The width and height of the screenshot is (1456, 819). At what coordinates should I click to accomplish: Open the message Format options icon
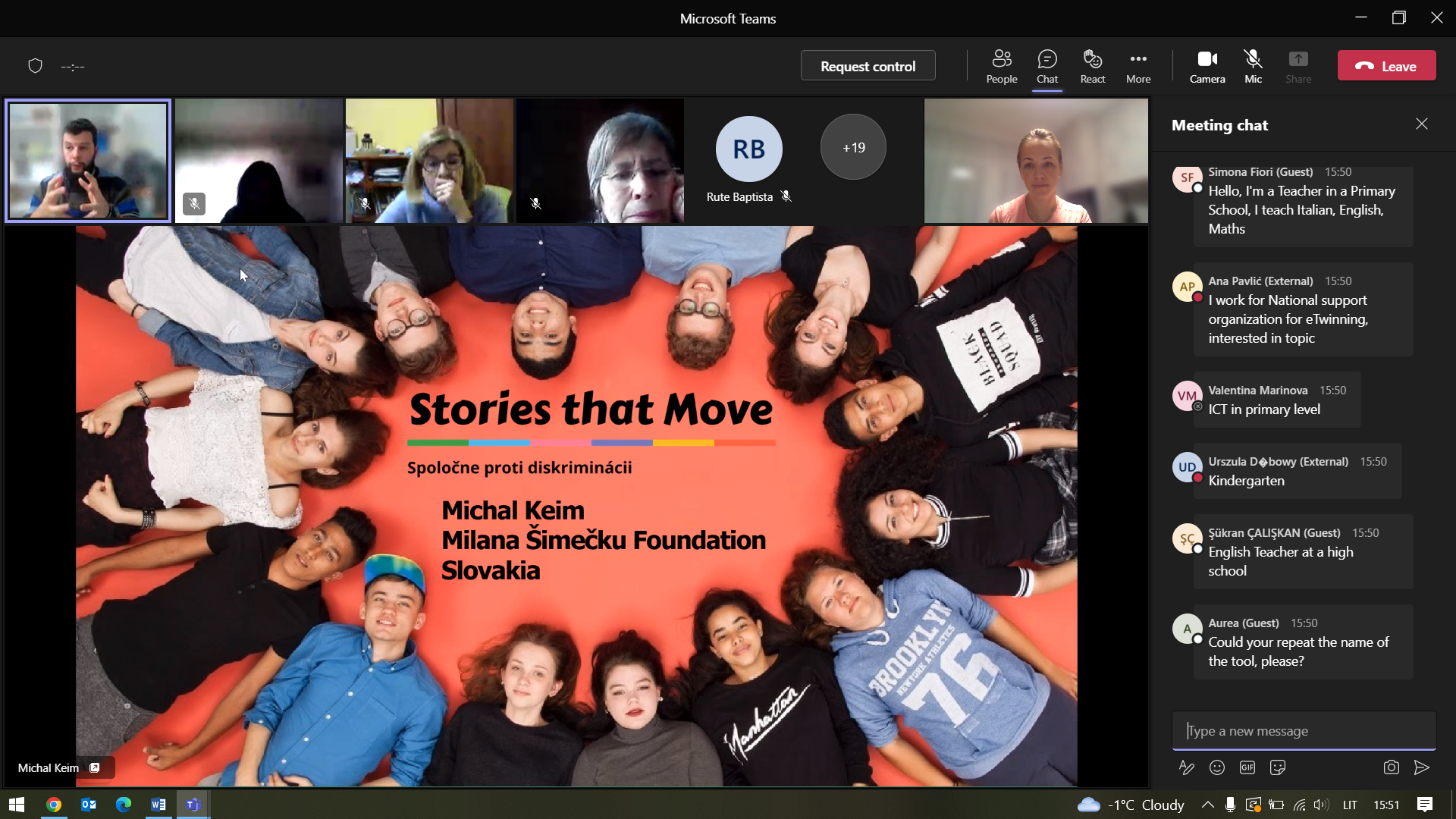[x=1187, y=767]
